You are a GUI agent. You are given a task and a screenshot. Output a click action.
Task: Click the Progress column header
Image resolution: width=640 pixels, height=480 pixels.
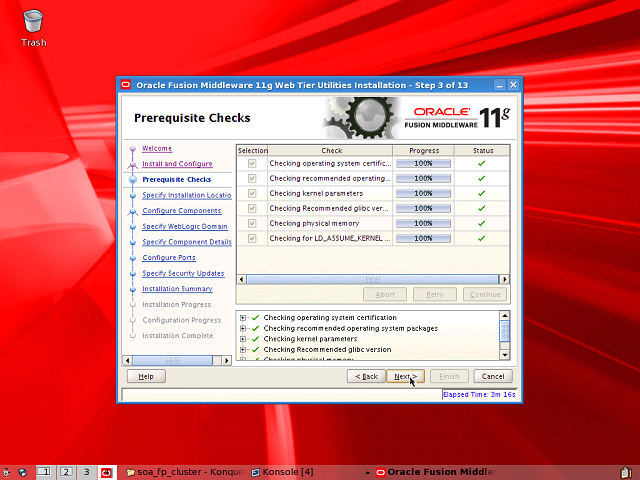[x=424, y=151]
